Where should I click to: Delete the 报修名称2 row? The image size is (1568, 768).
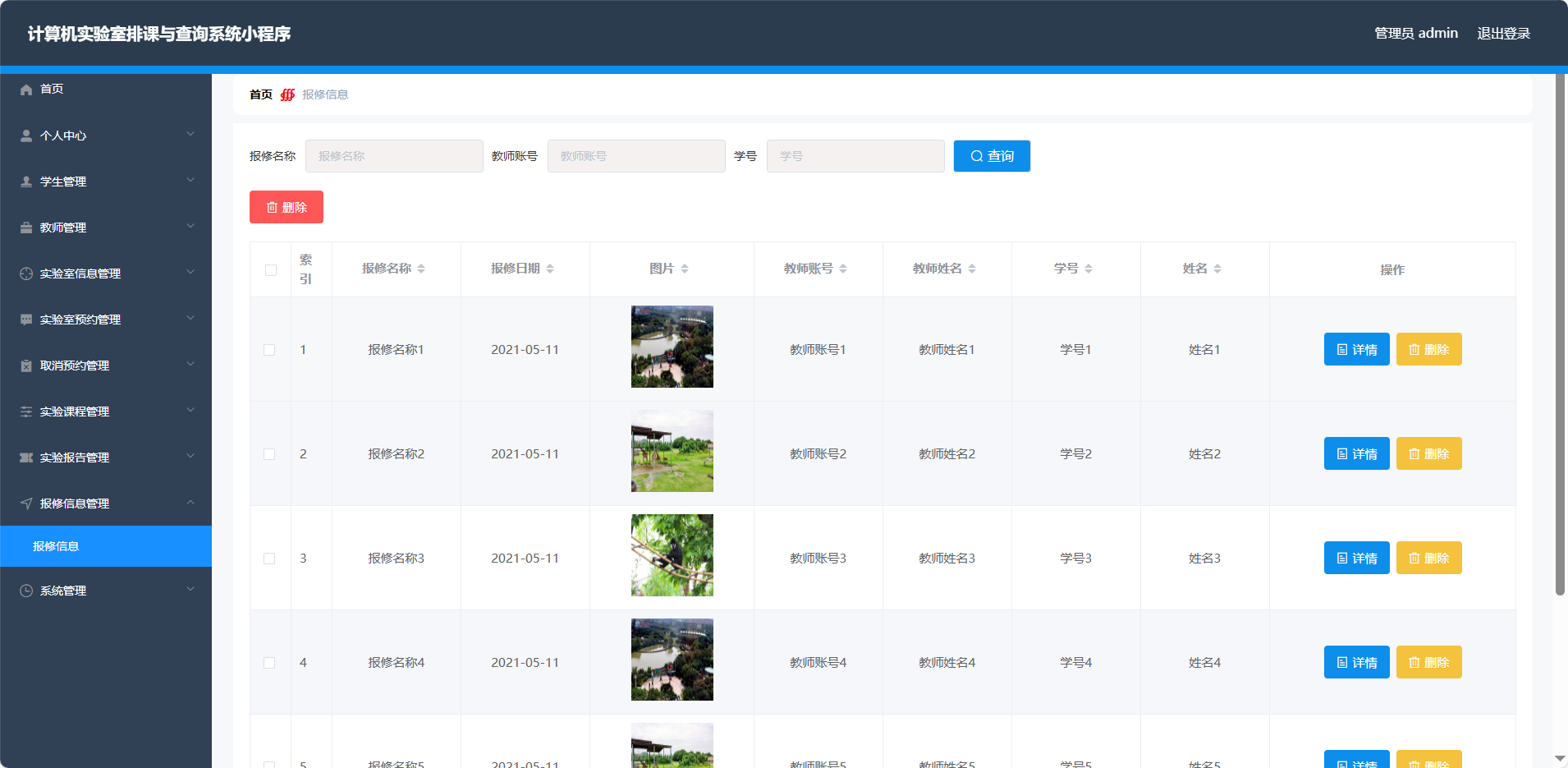(1428, 453)
